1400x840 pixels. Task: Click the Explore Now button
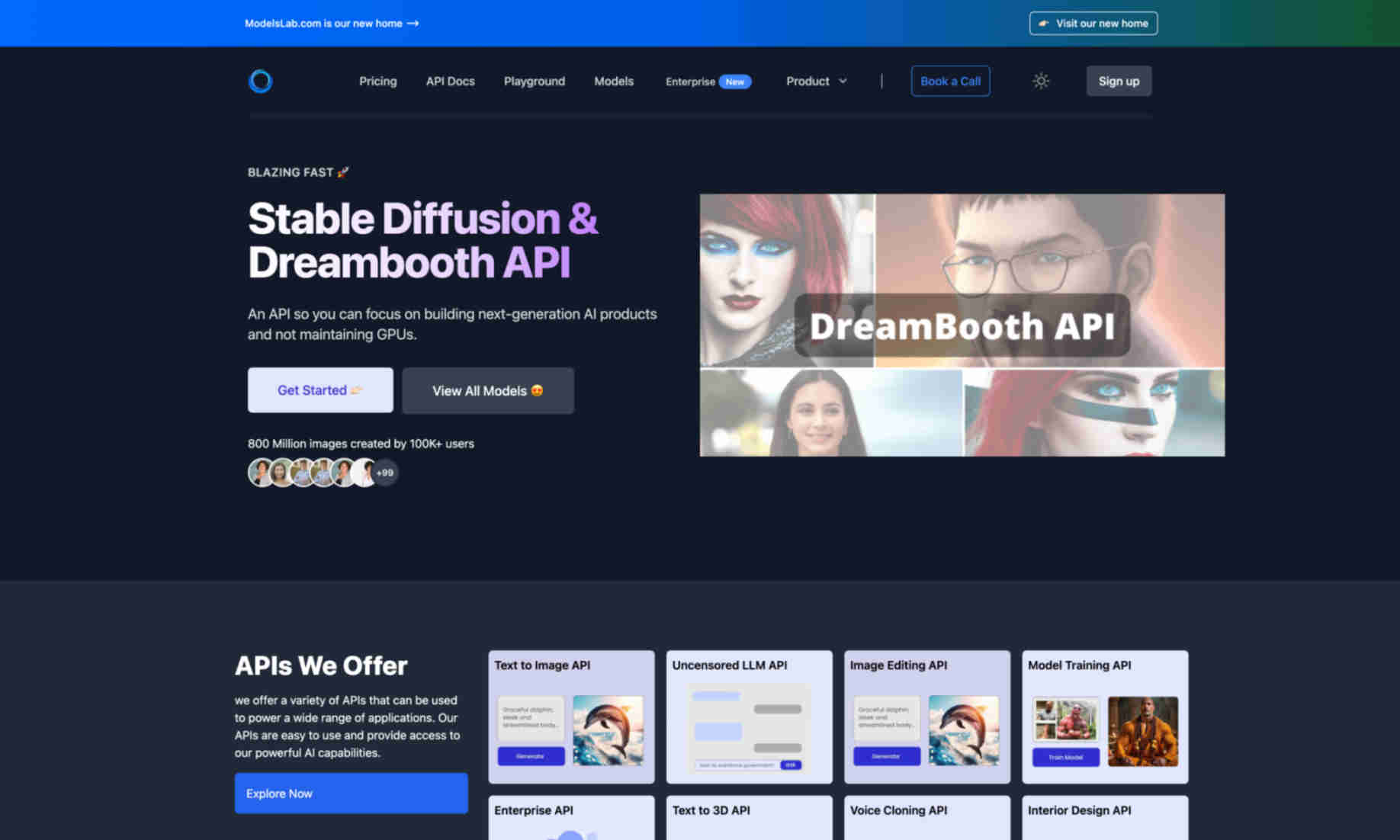352,794
